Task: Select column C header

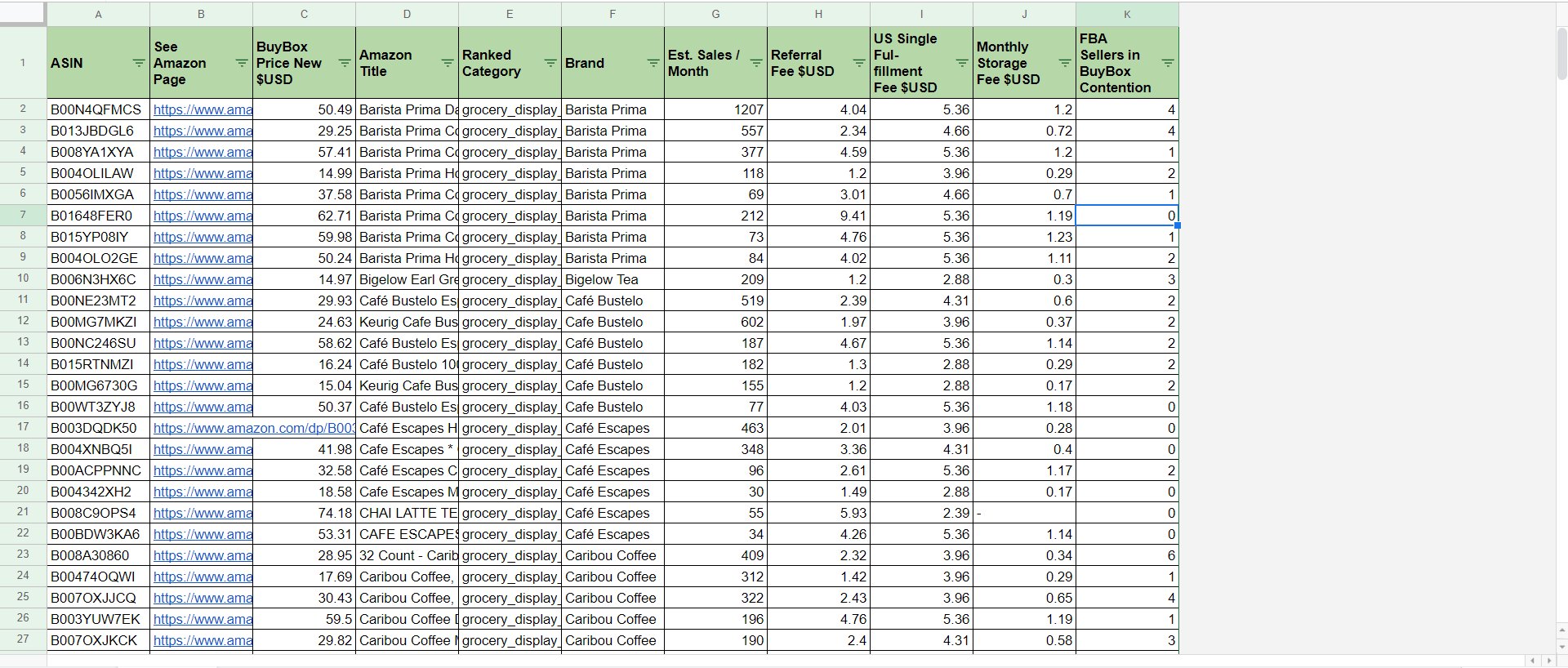Action: [x=305, y=14]
